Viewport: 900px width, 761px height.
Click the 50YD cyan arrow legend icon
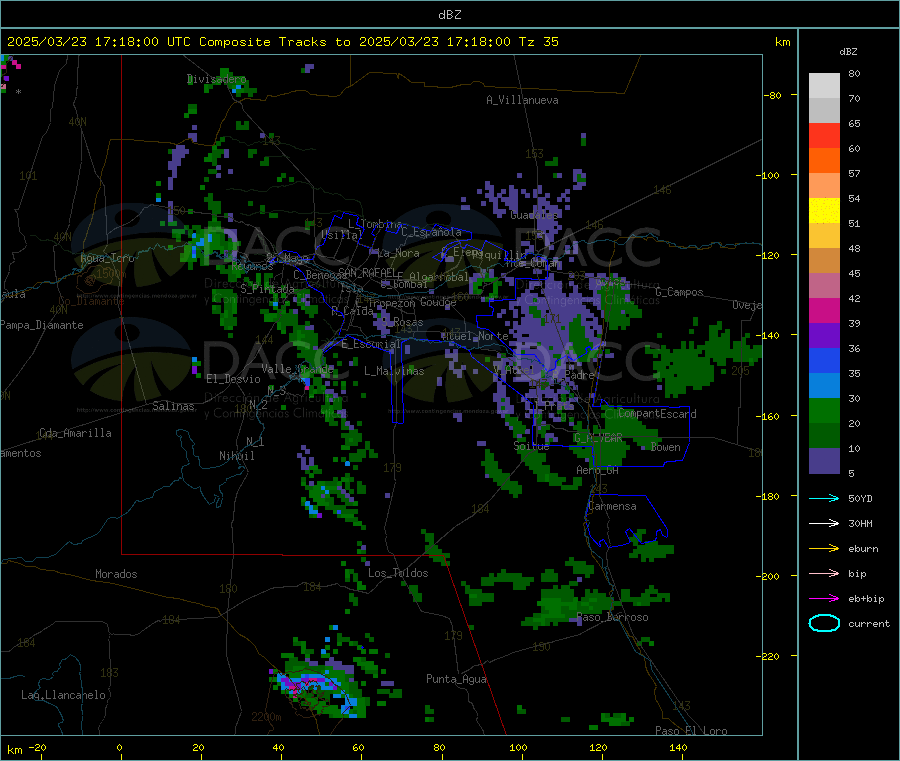[824, 498]
